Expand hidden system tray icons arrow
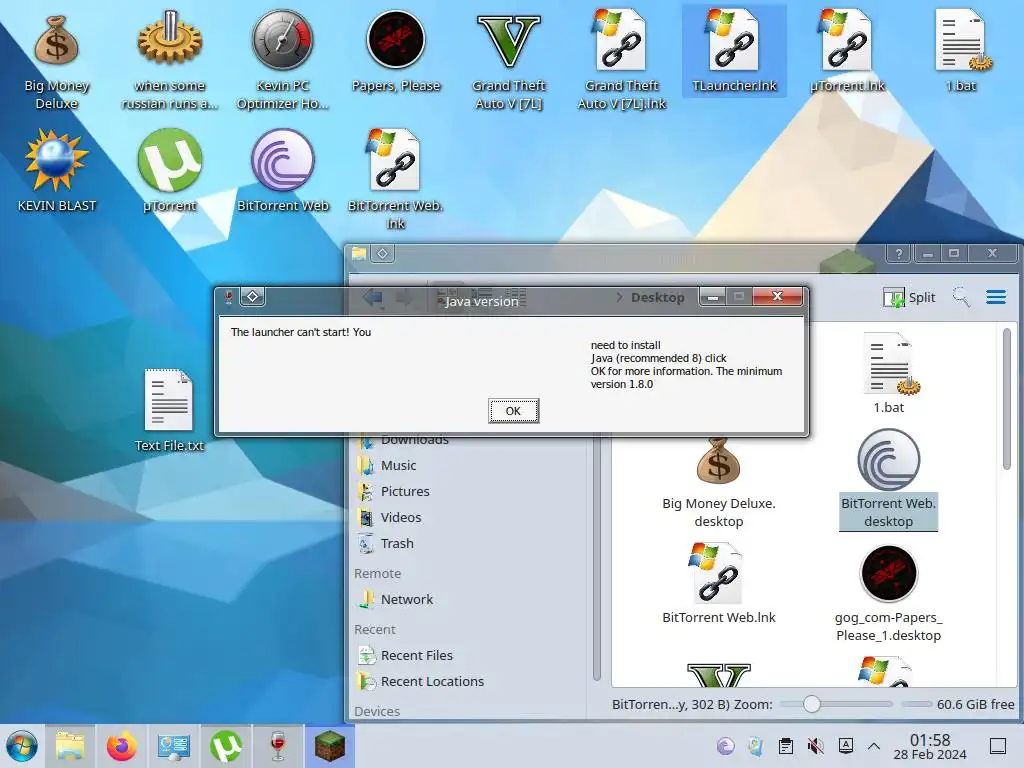The width and height of the screenshot is (1024, 768). pyautogui.click(x=874, y=746)
